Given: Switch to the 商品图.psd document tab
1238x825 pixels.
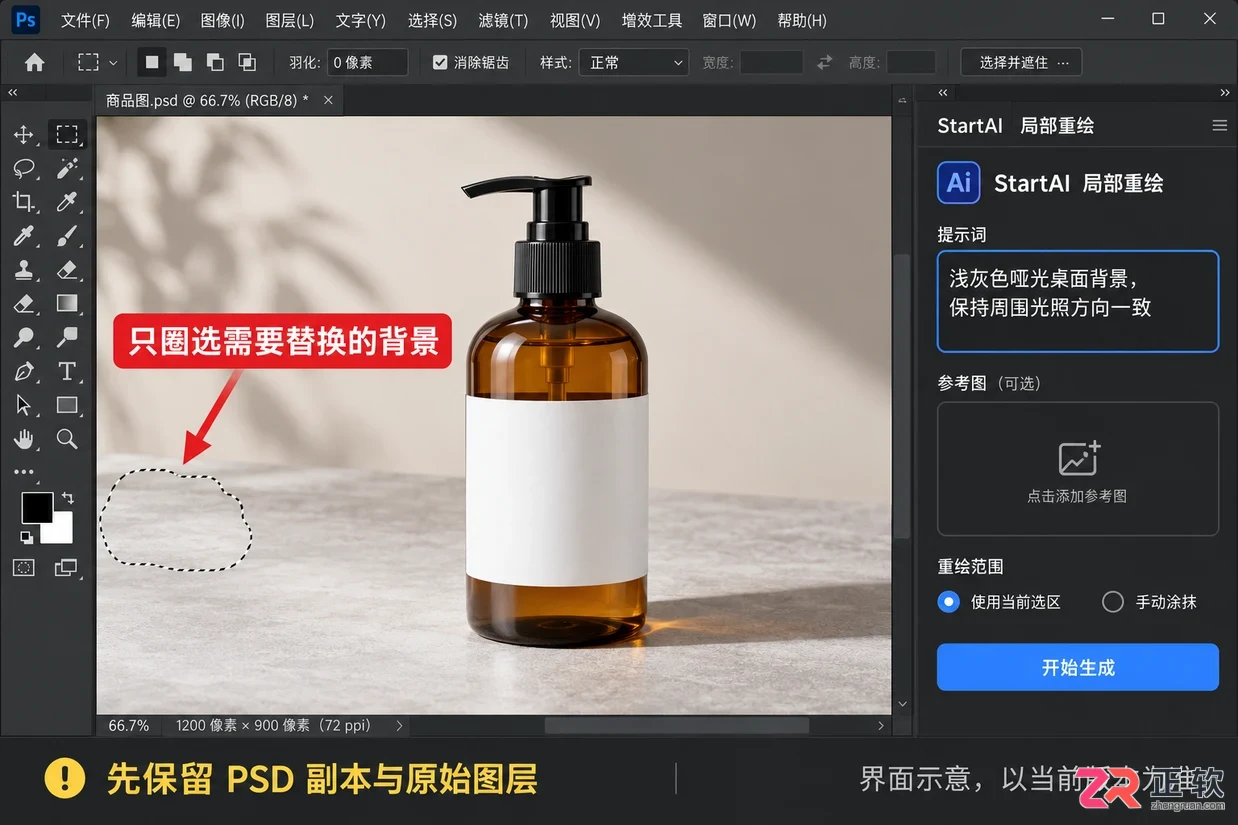Looking at the screenshot, I should [207, 100].
